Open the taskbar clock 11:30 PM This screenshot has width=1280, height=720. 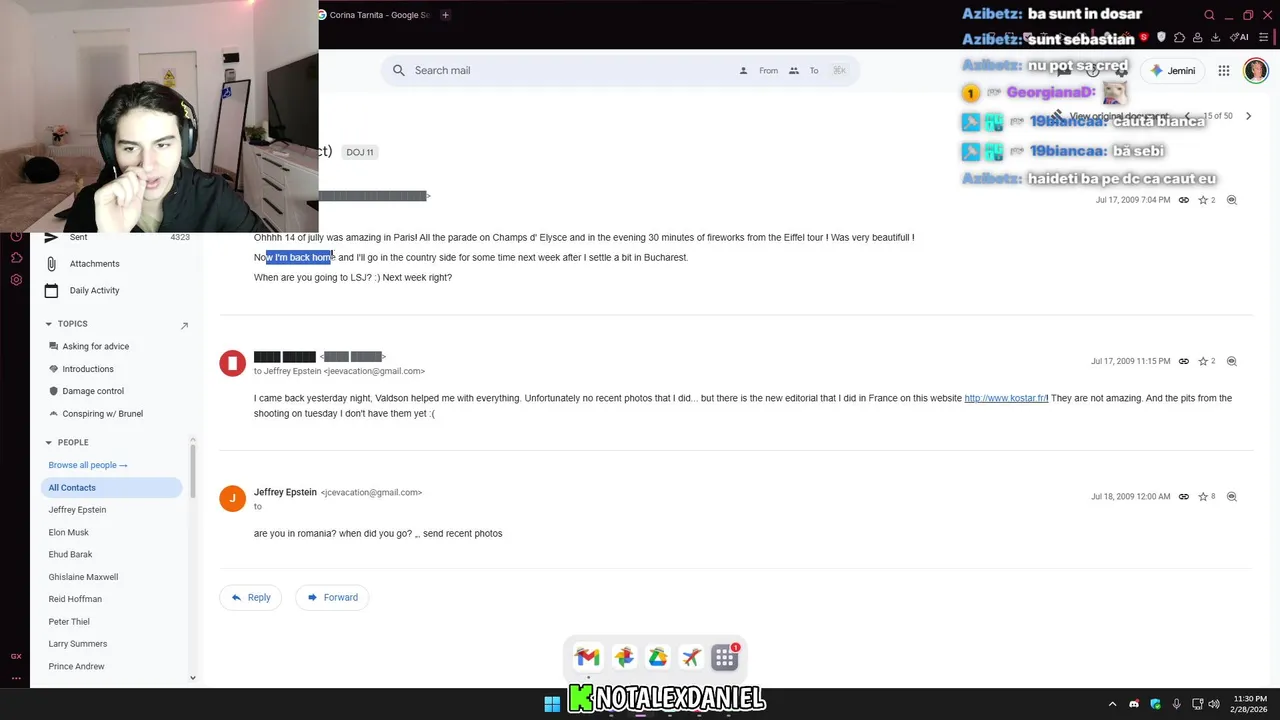point(1250,704)
